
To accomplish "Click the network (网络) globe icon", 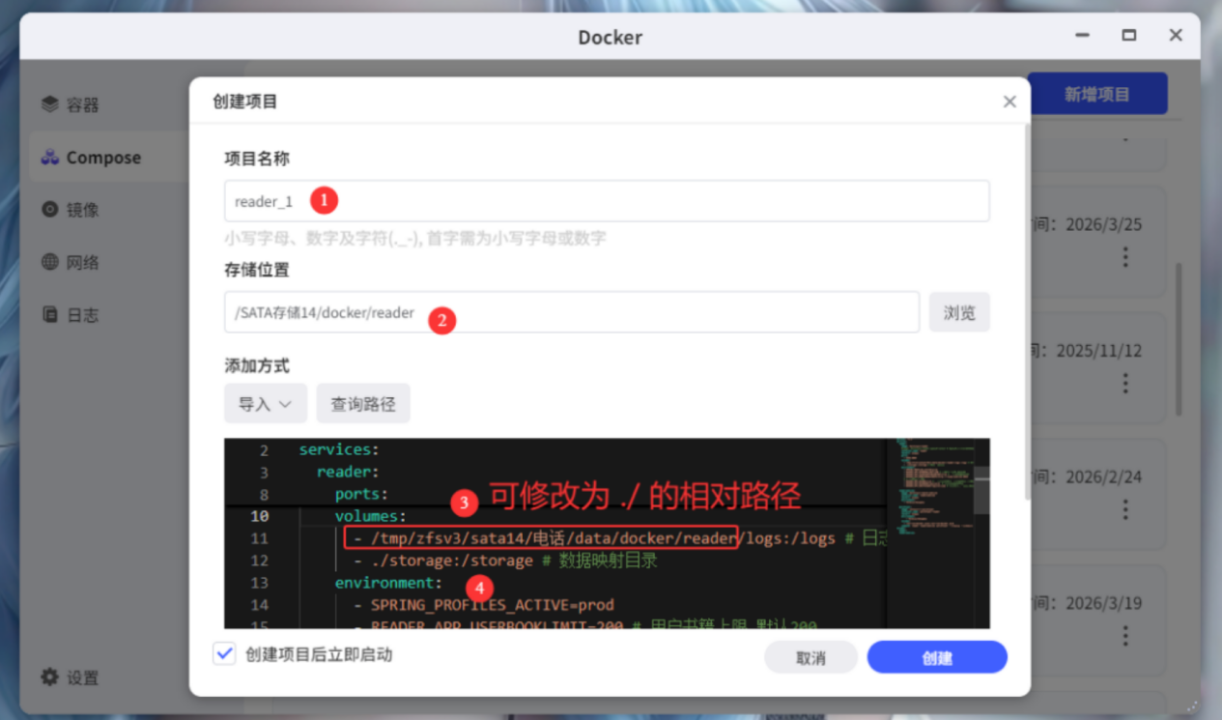I will pyautogui.click(x=50, y=263).
